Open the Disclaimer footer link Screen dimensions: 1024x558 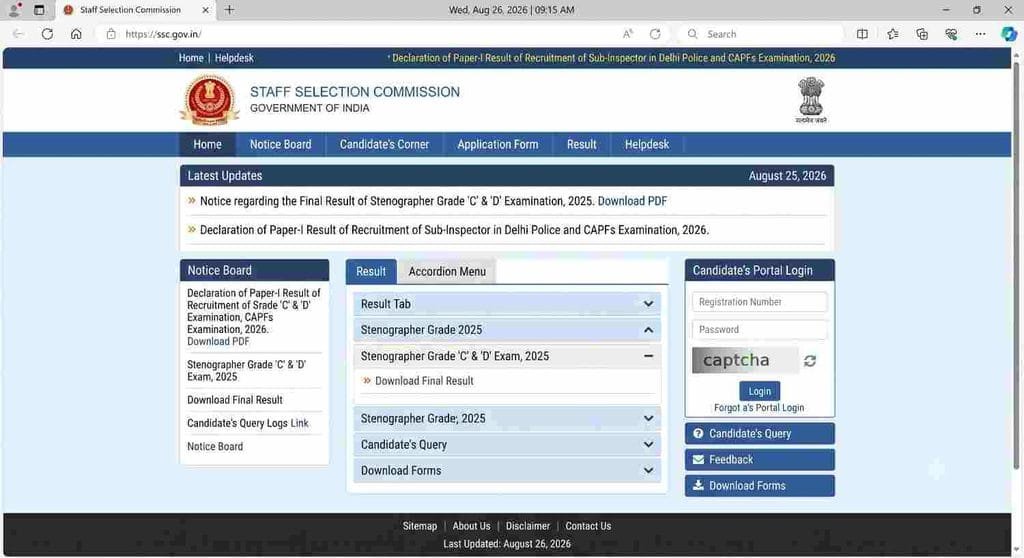click(x=528, y=526)
